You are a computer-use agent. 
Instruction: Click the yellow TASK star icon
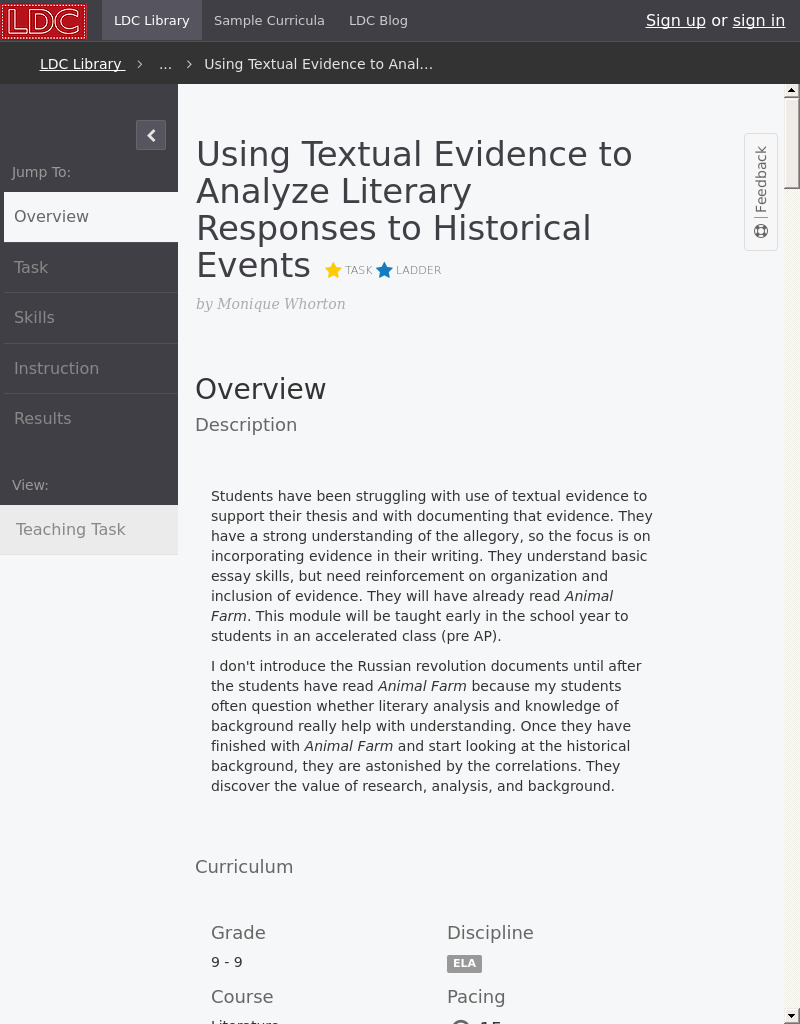point(333,270)
